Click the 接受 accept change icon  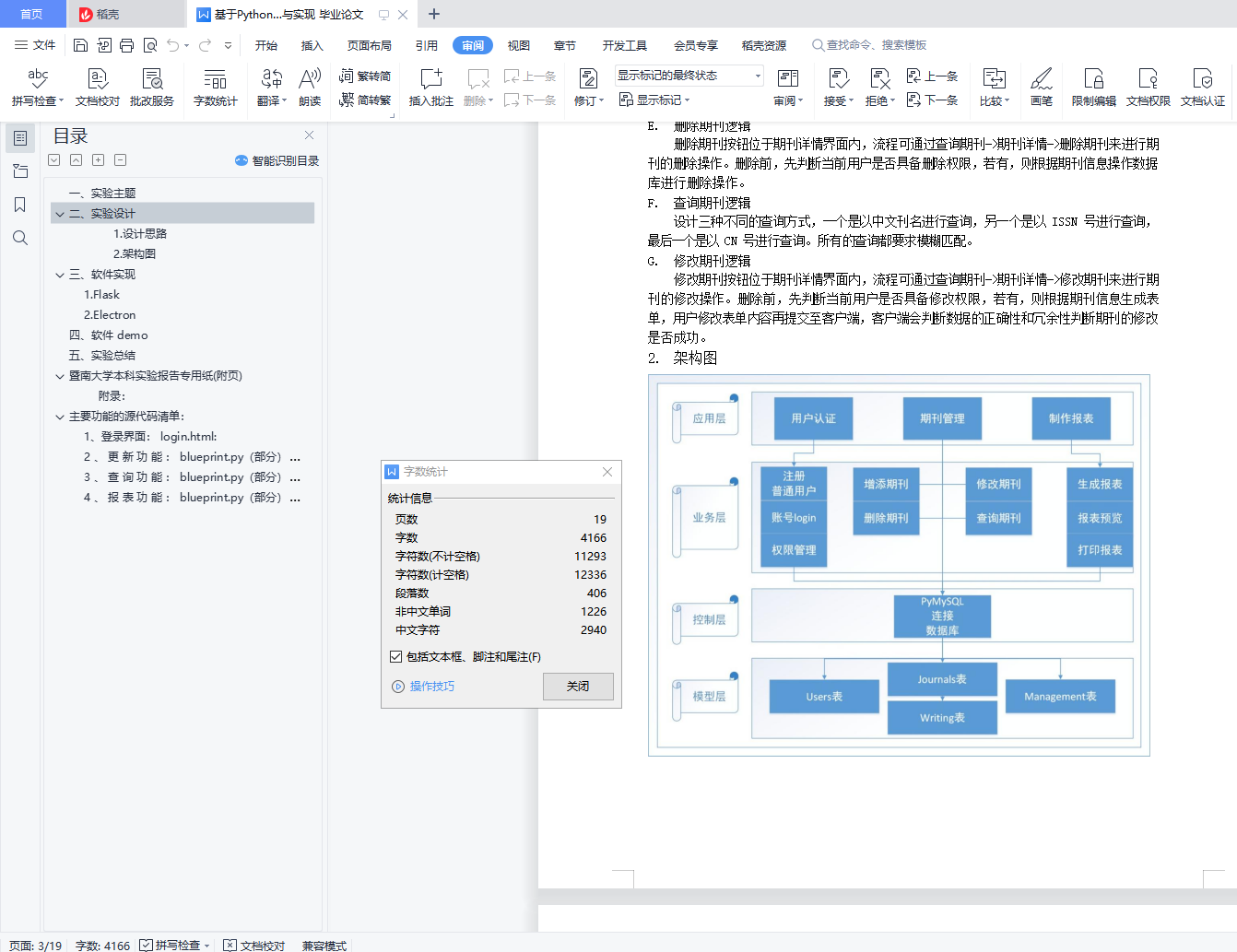(839, 78)
